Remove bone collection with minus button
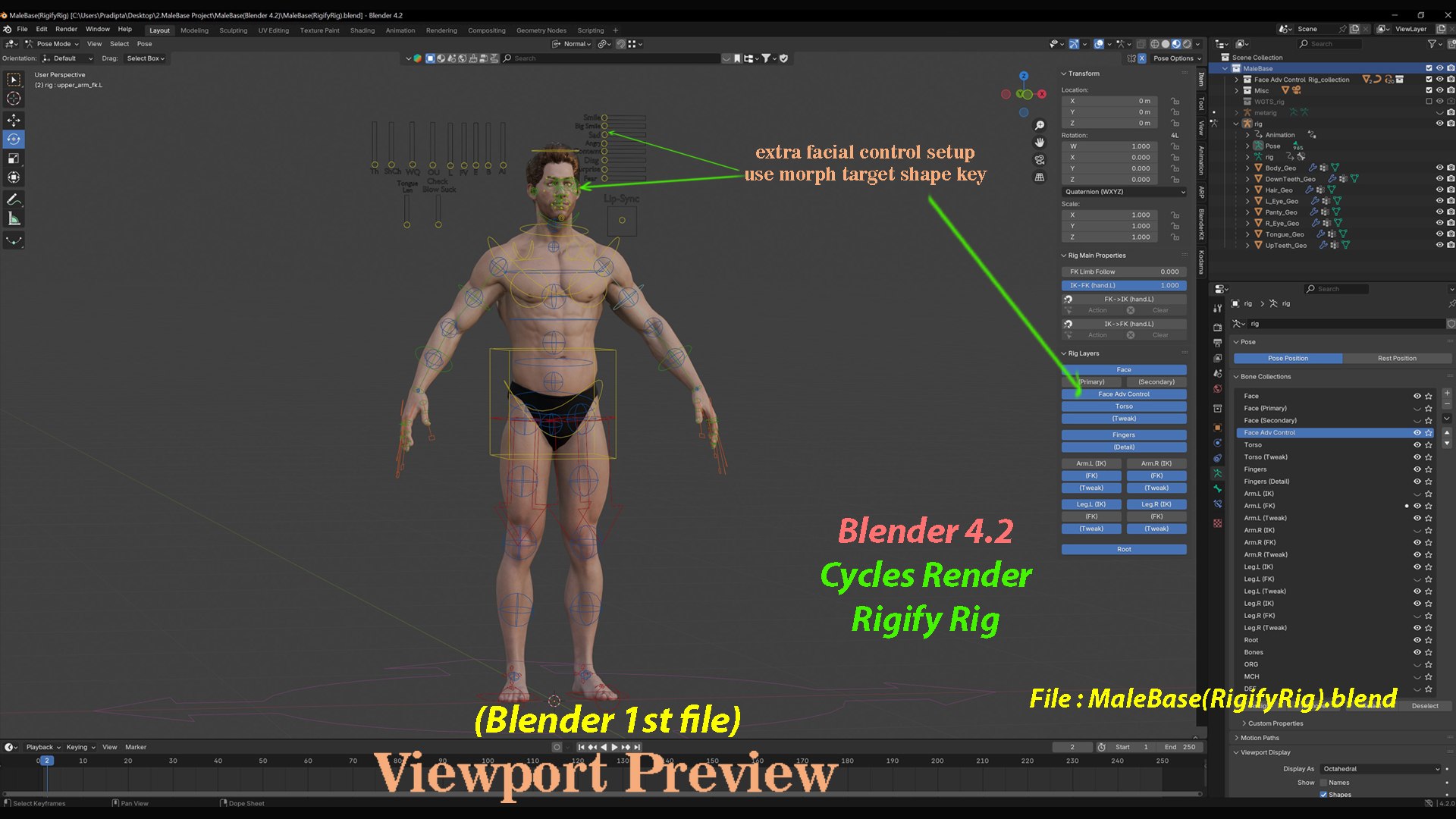1456x819 pixels. click(x=1446, y=405)
